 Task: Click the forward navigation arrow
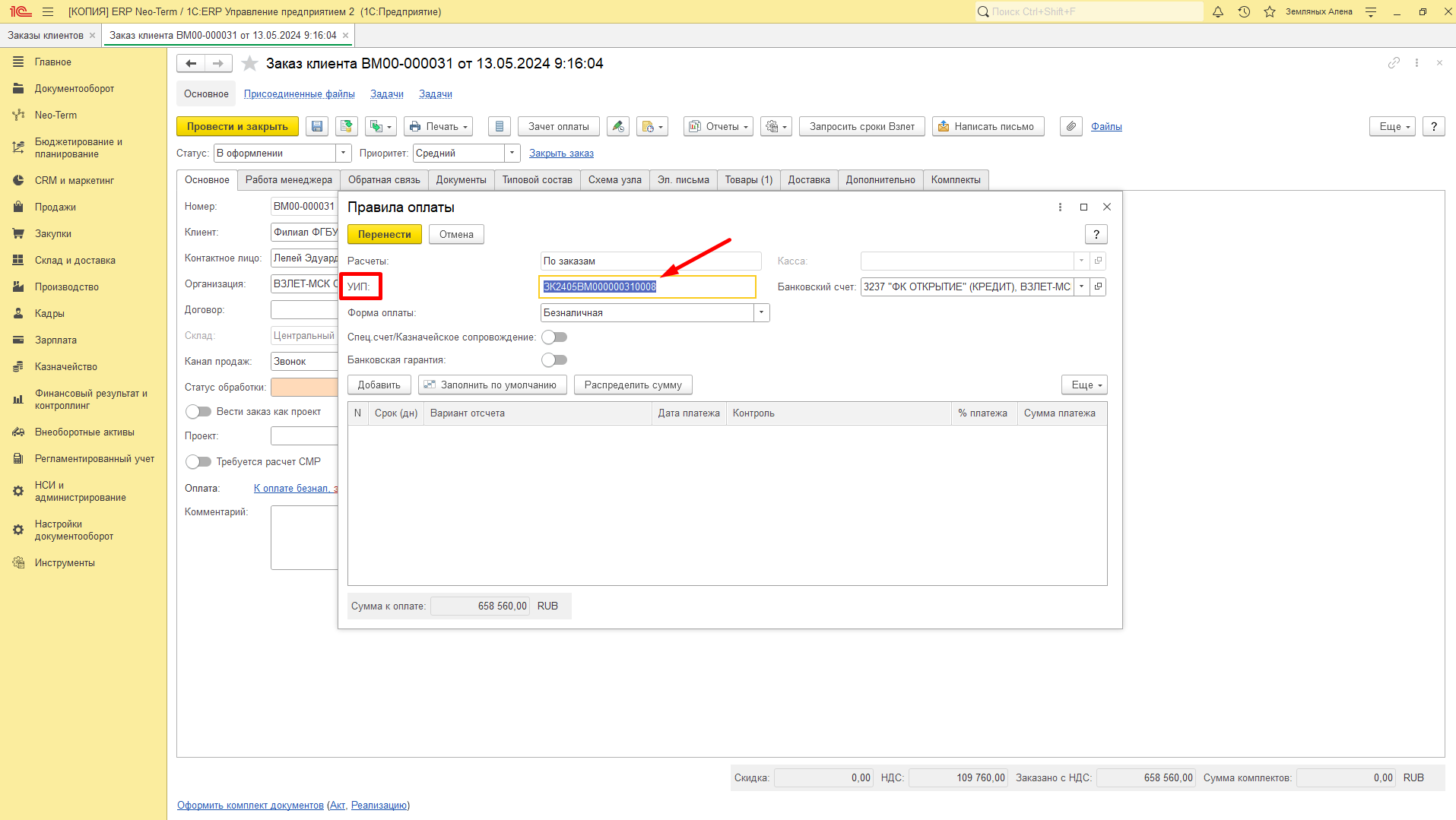(x=218, y=64)
